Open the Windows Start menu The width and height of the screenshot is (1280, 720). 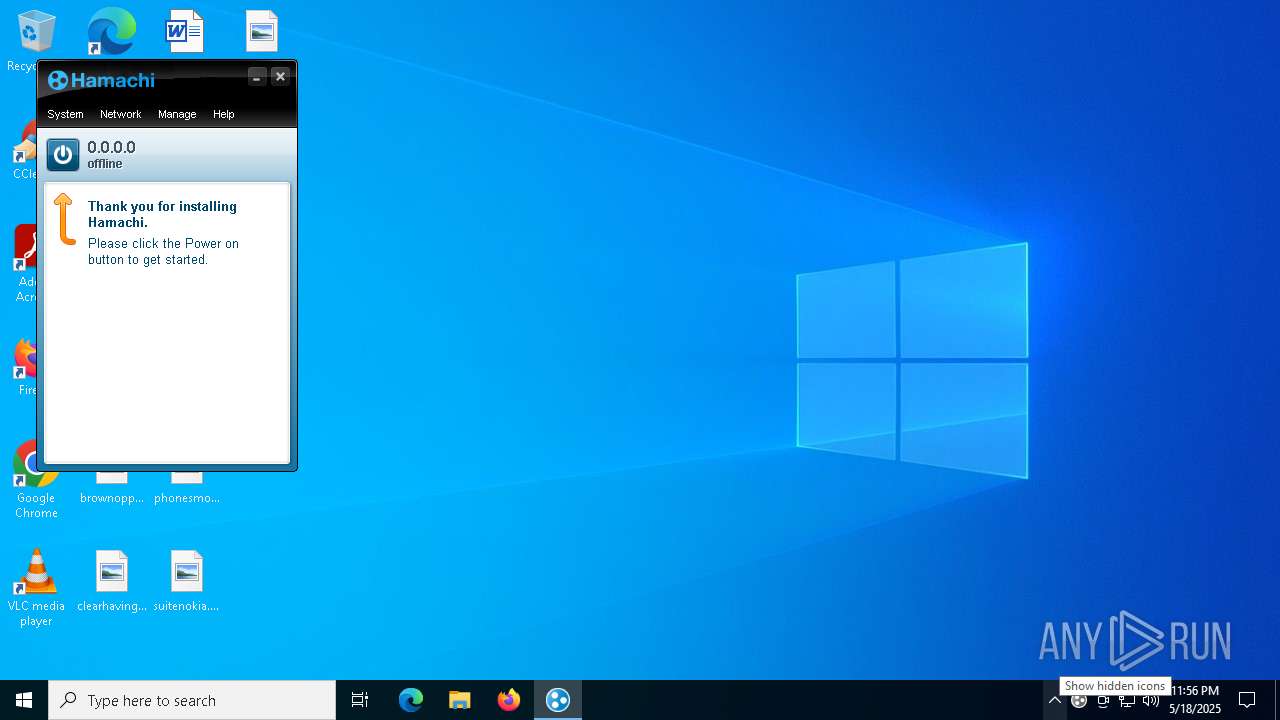pos(24,700)
